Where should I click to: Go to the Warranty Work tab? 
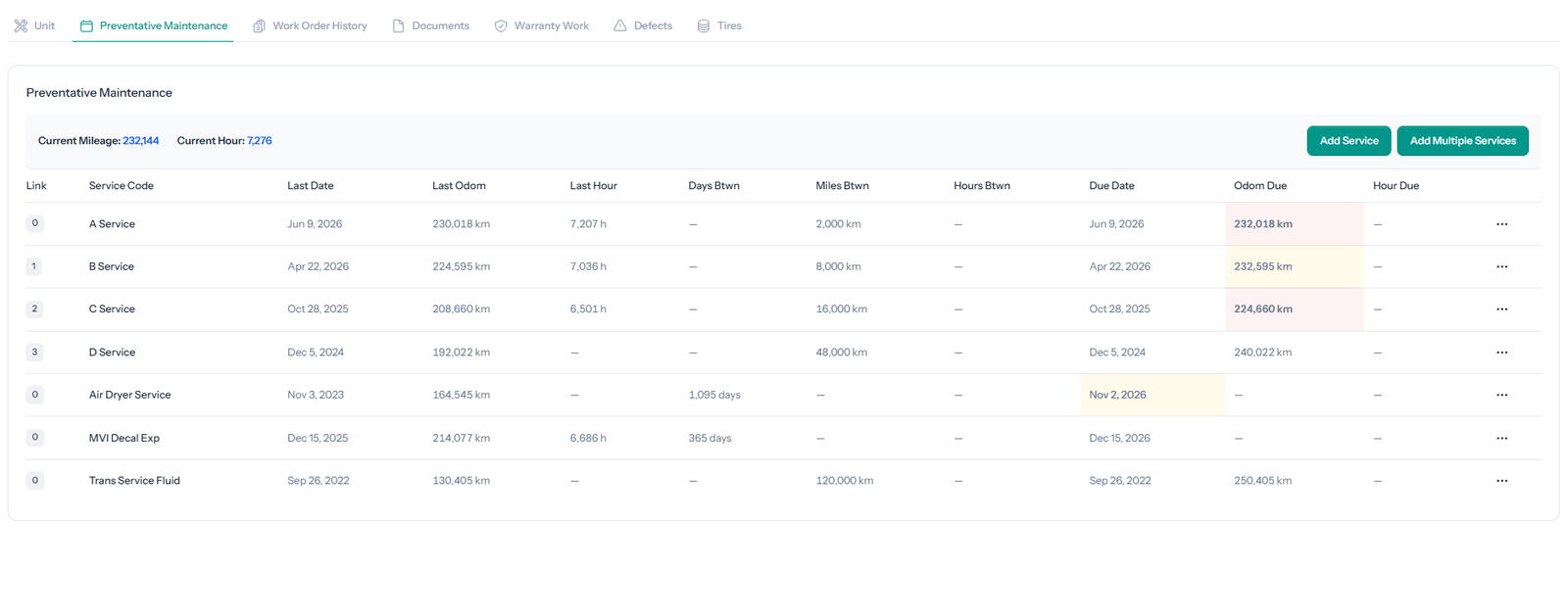(x=541, y=25)
